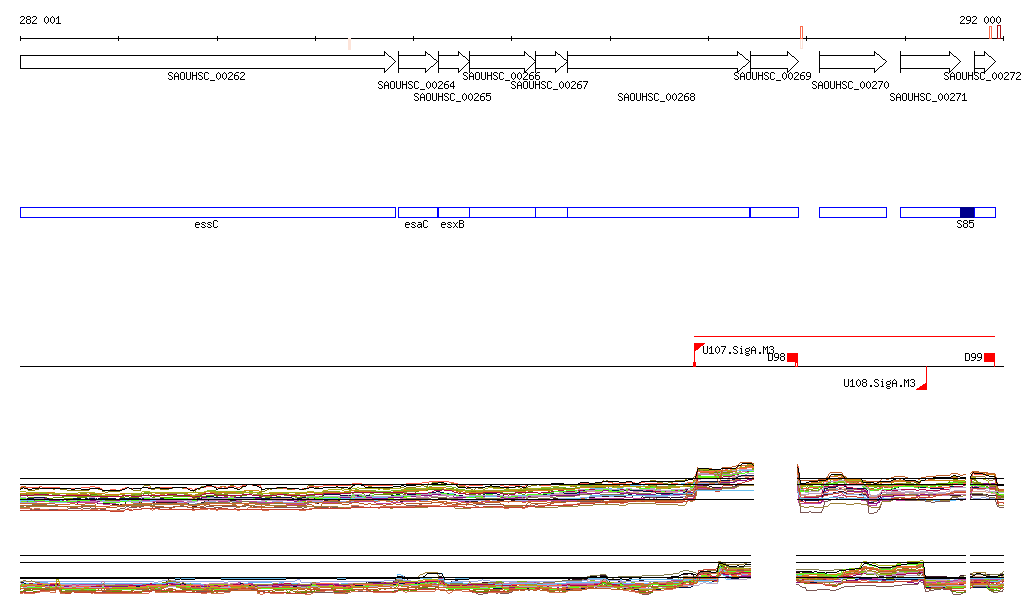Select the SAOUHSC_00264 gene arrow
Image resolution: width=1024 pixels, height=611 pixels.
tap(417, 61)
